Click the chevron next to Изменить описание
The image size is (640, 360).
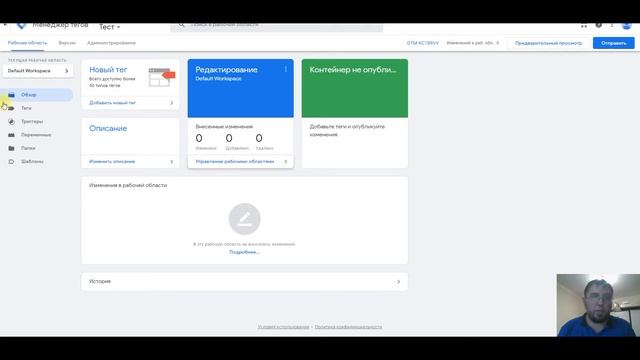pos(171,162)
